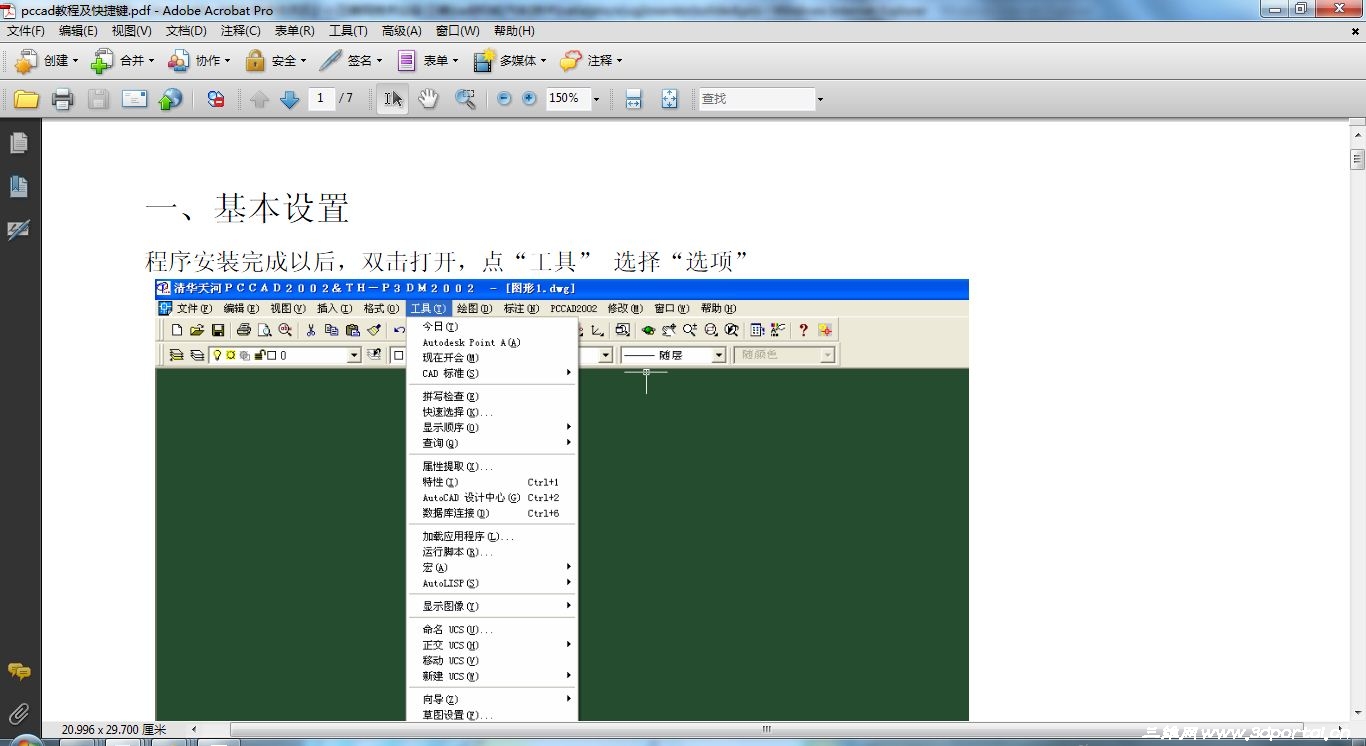1366x746 pixels.
Task: Open the 窗口(W) menu
Action: click(x=457, y=31)
